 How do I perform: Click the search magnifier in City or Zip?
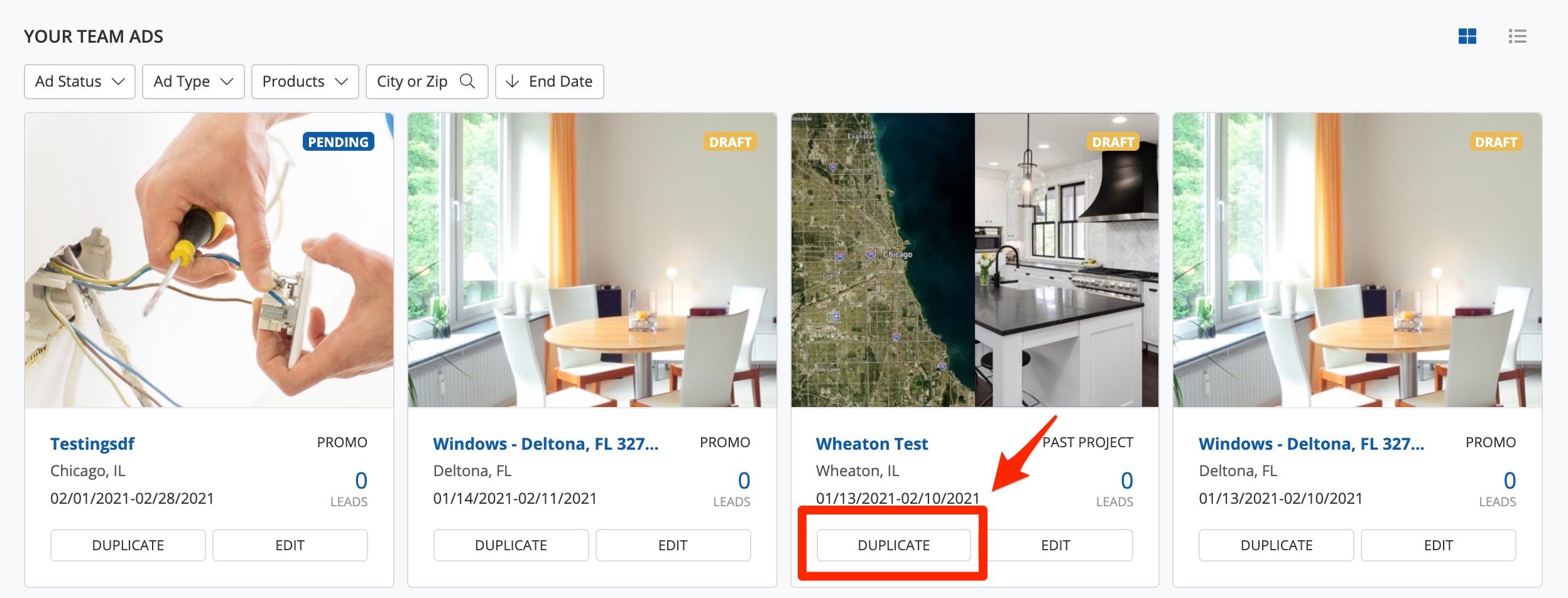tap(467, 81)
